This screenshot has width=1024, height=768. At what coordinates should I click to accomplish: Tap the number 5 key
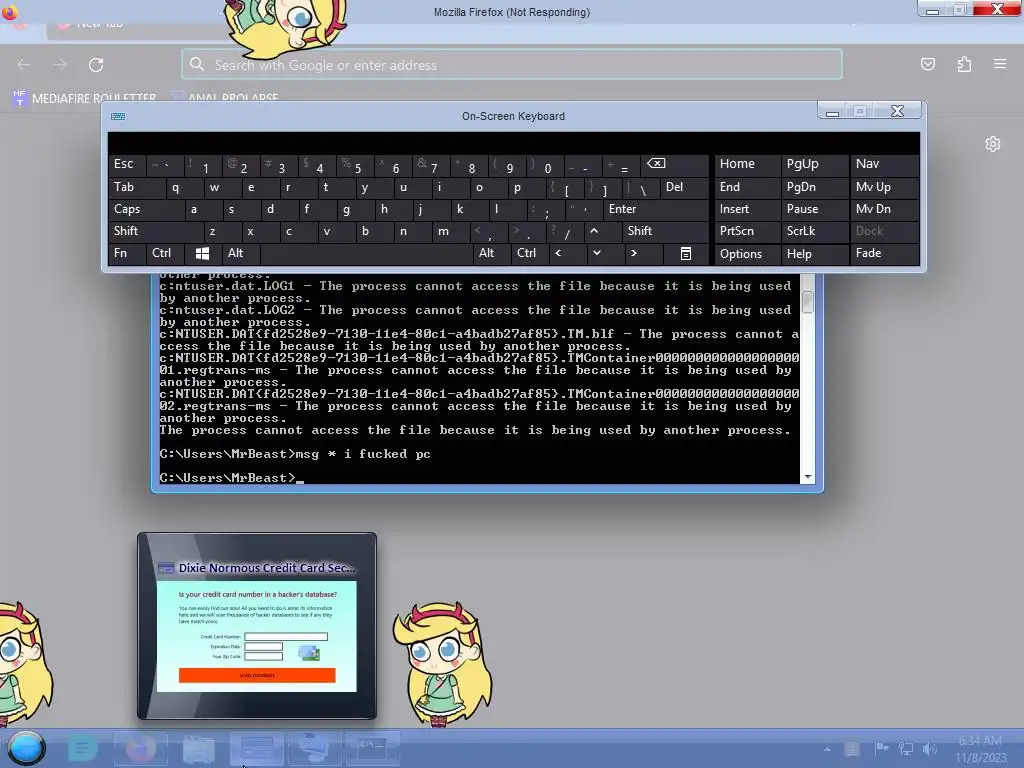coord(357,165)
